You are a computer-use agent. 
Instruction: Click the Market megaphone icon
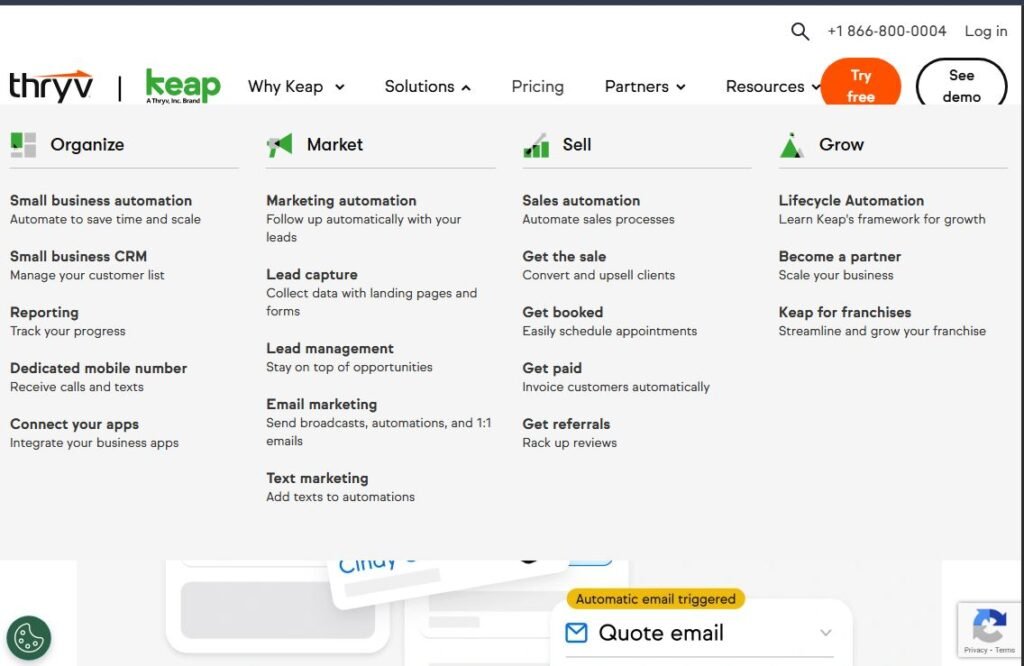tap(279, 145)
